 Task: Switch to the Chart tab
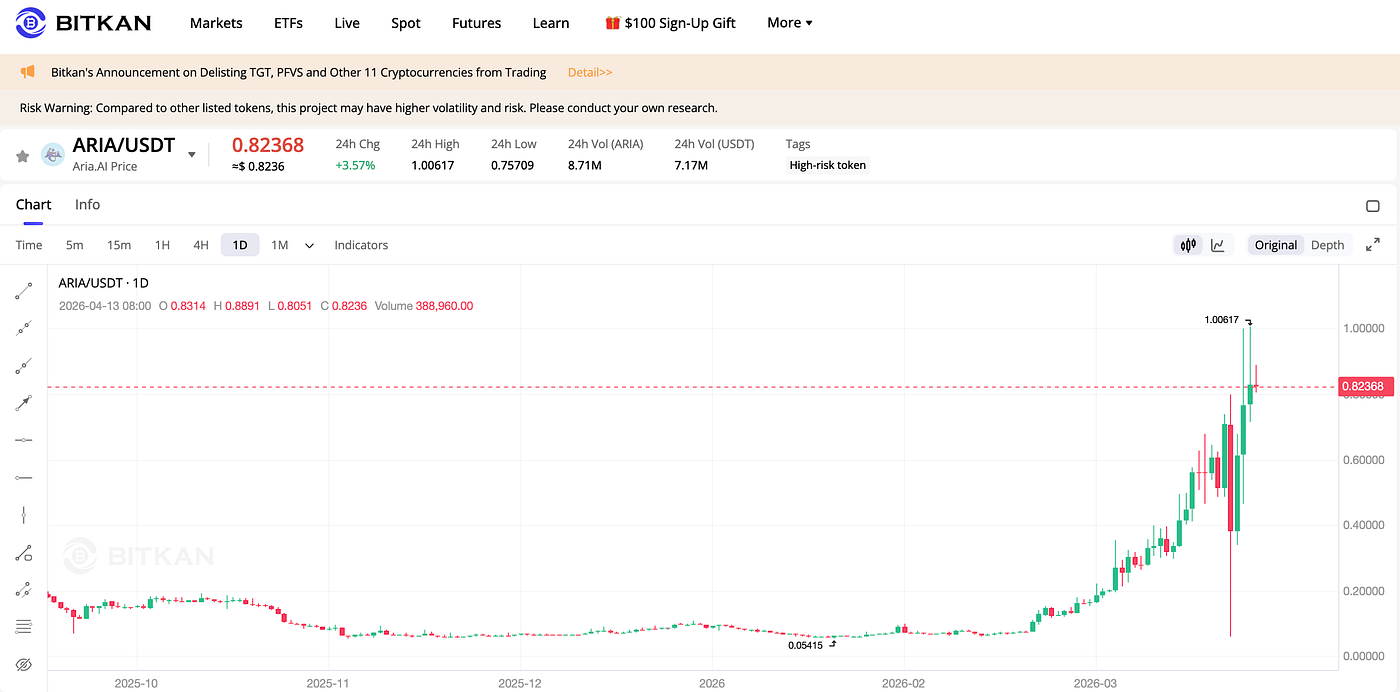tap(33, 204)
